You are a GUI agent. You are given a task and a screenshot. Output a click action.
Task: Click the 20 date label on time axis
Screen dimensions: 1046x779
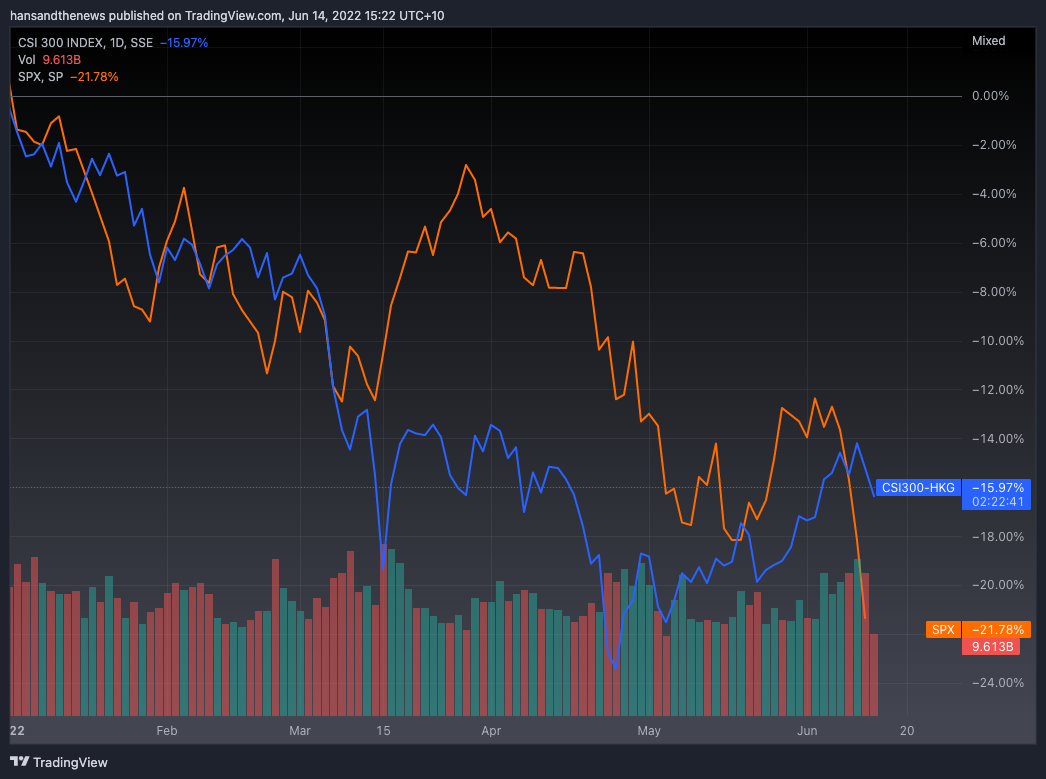coord(907,731)
